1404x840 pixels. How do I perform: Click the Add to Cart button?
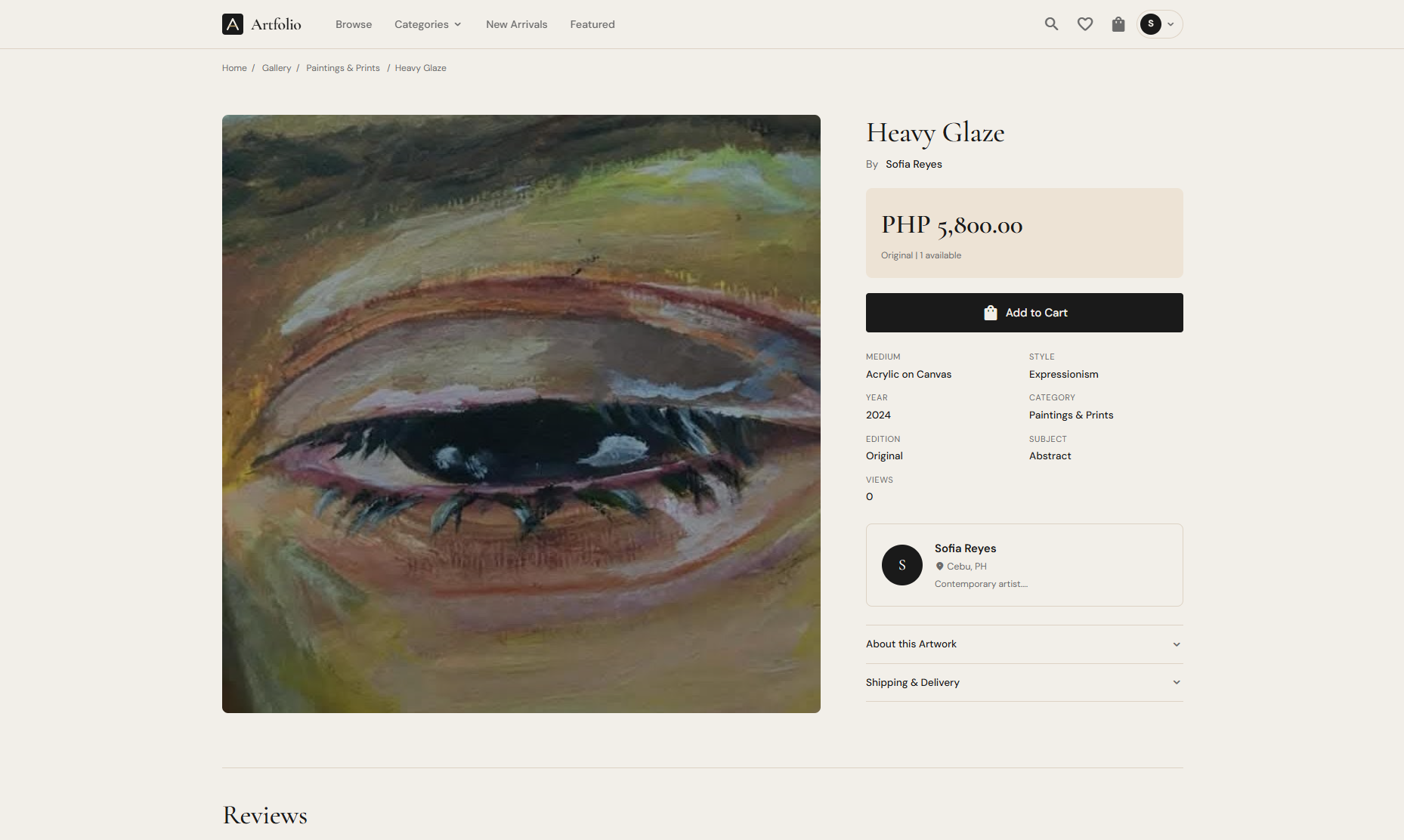[x=1024, y=312]
